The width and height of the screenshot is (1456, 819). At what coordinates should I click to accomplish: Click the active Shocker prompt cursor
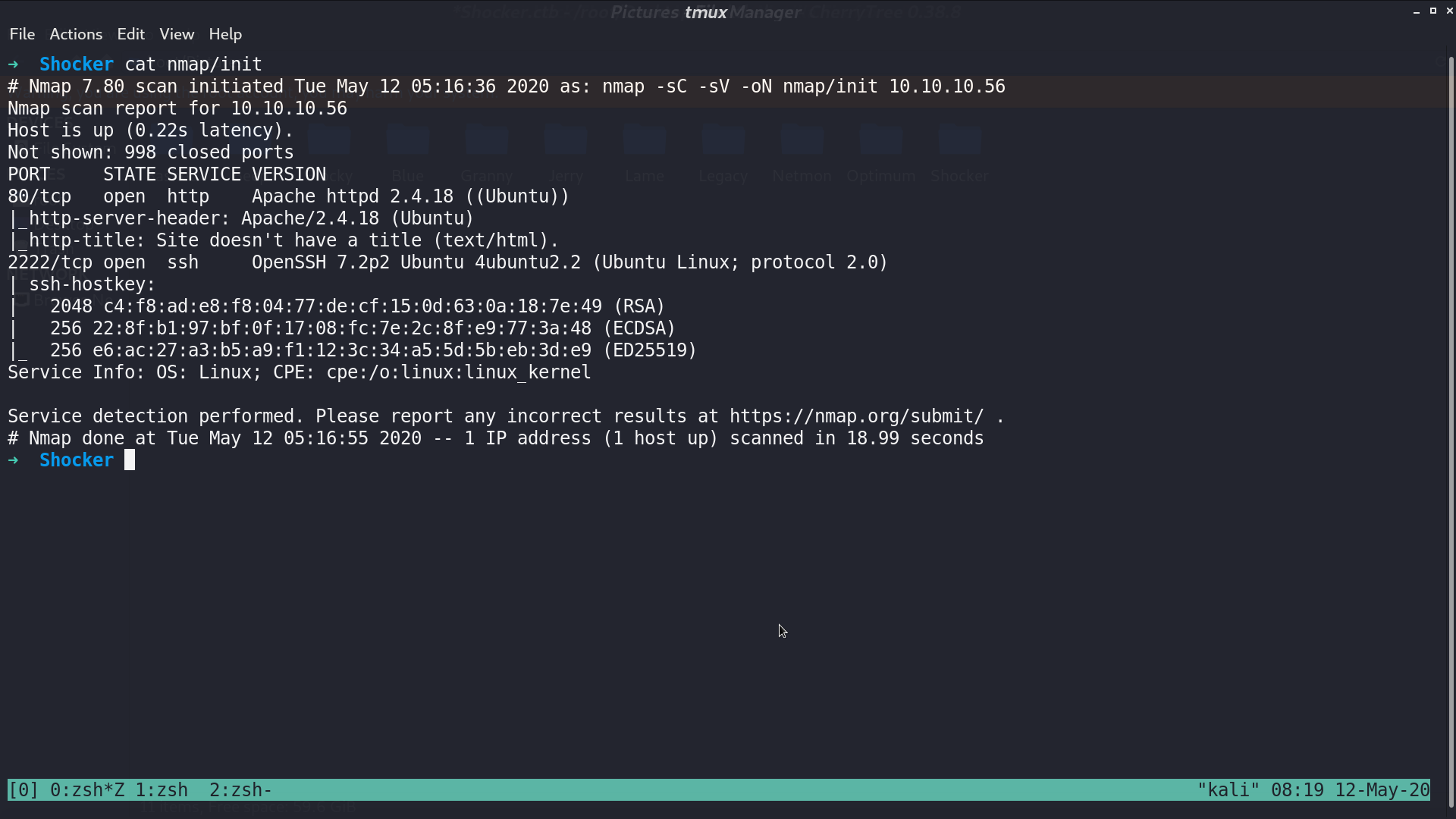(x=130, y=460)
